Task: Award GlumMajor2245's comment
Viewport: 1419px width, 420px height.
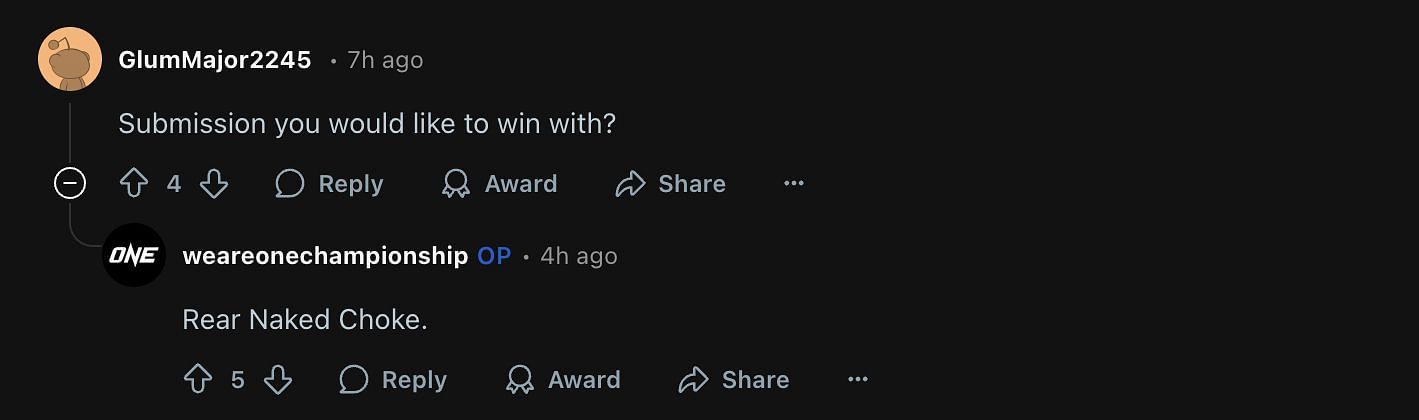Action: (500, 184)
